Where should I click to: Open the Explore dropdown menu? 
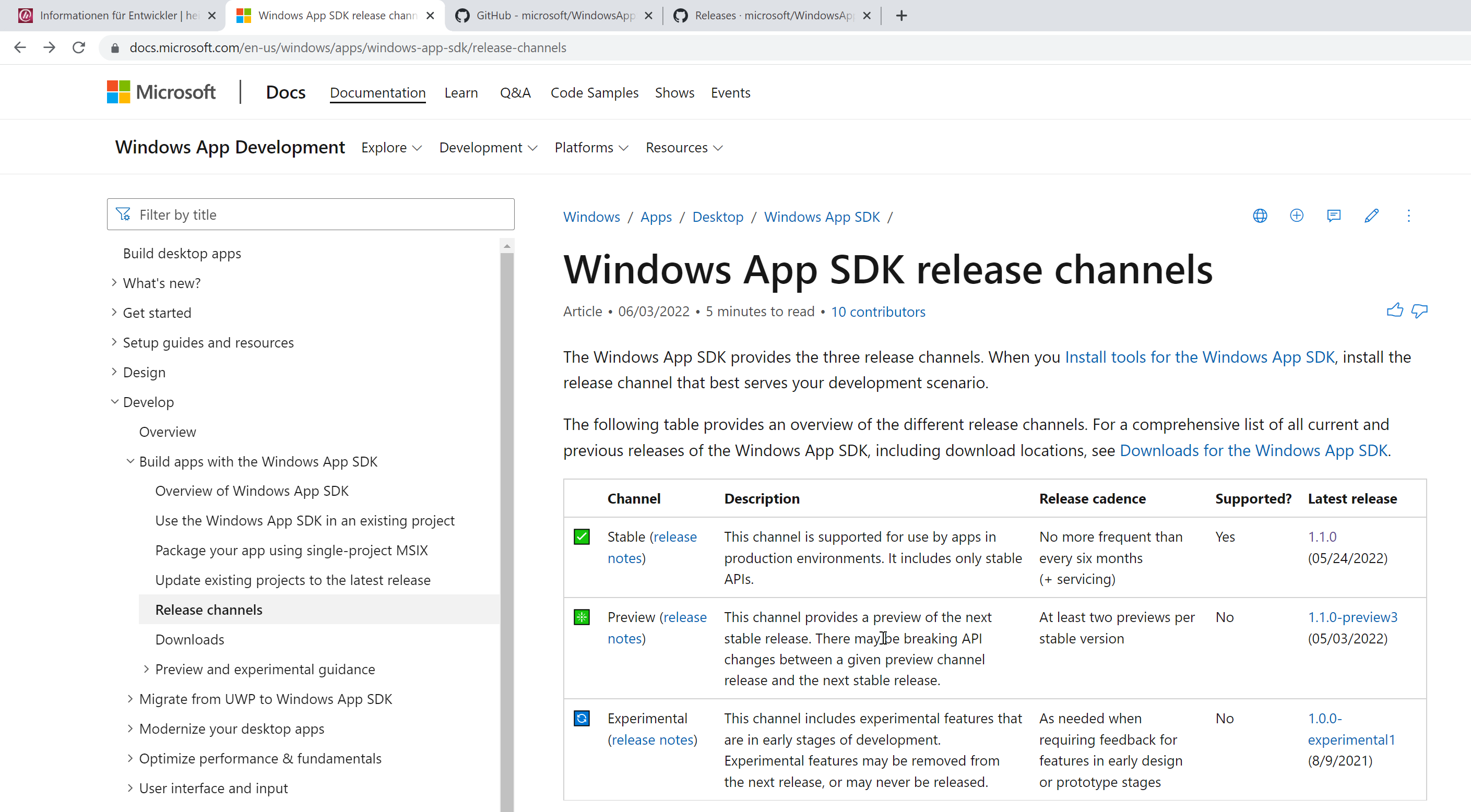pos(391,148)
